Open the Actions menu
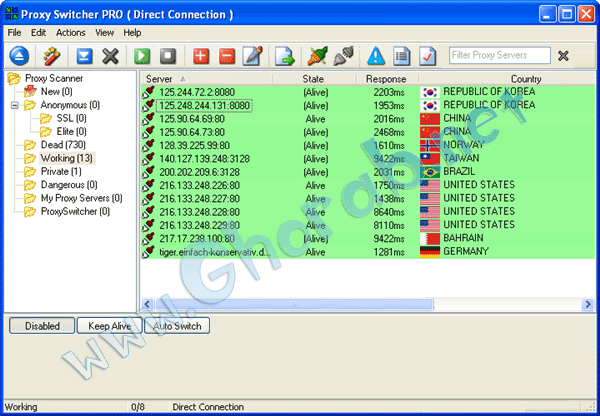The image size is (600, 416). [x=70, y=33]
